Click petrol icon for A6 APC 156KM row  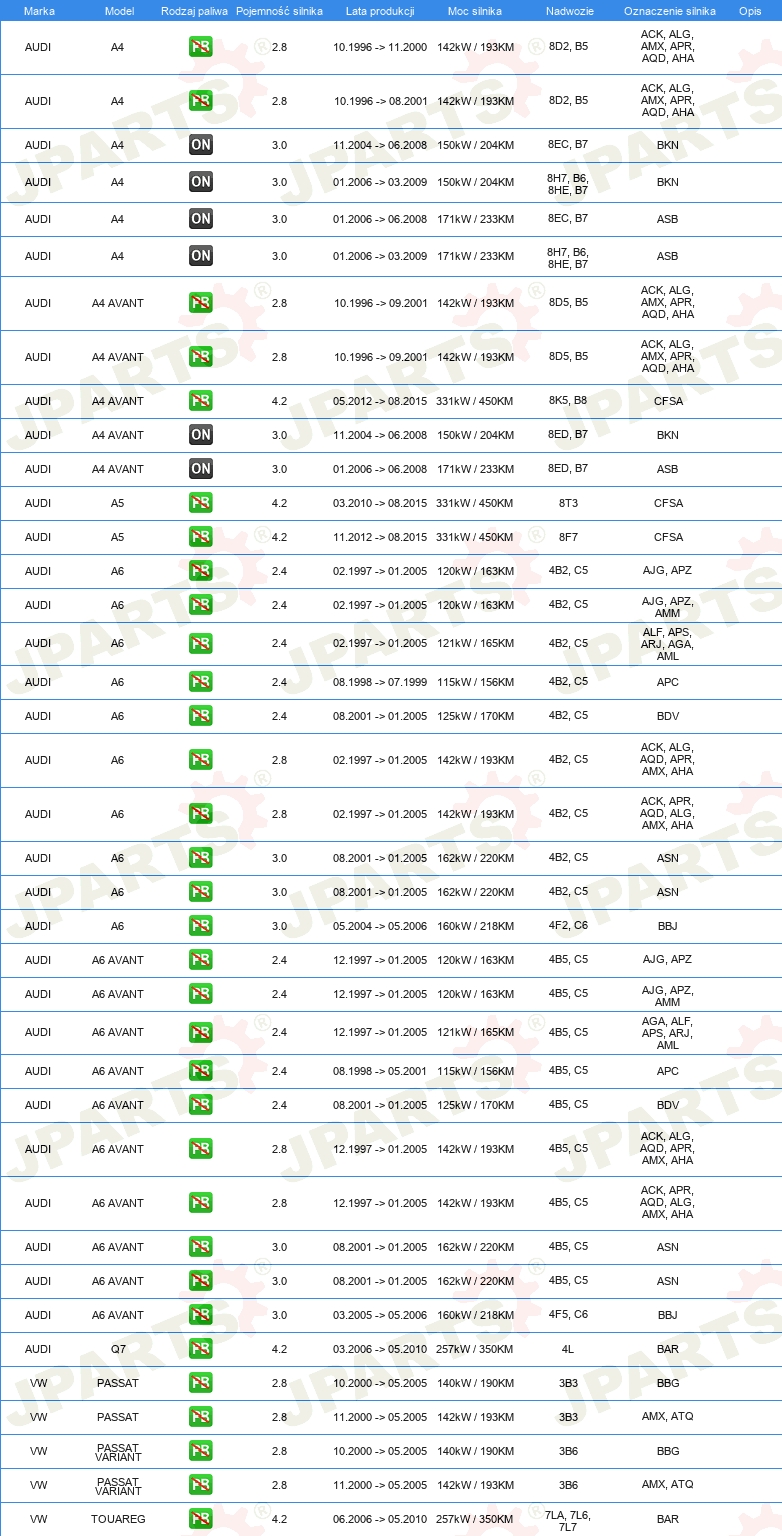click(x=201, y=682)
